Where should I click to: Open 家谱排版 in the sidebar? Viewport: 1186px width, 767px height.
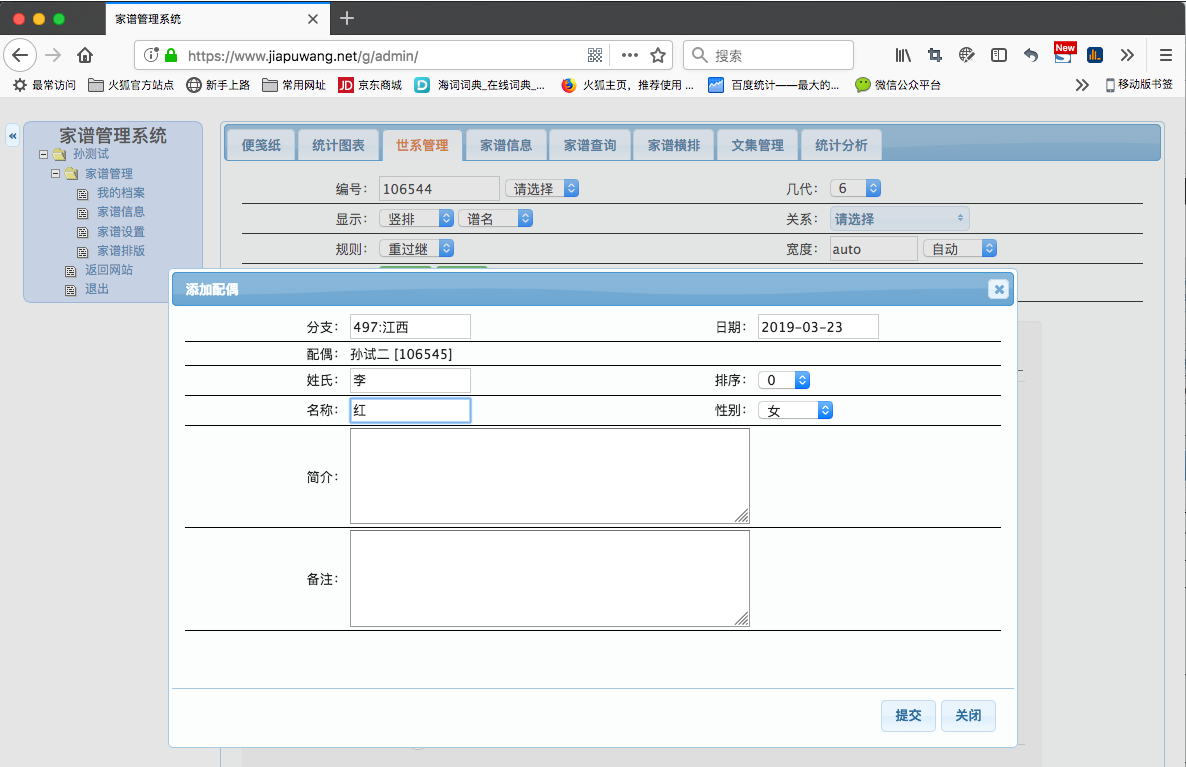pos(121,250)
